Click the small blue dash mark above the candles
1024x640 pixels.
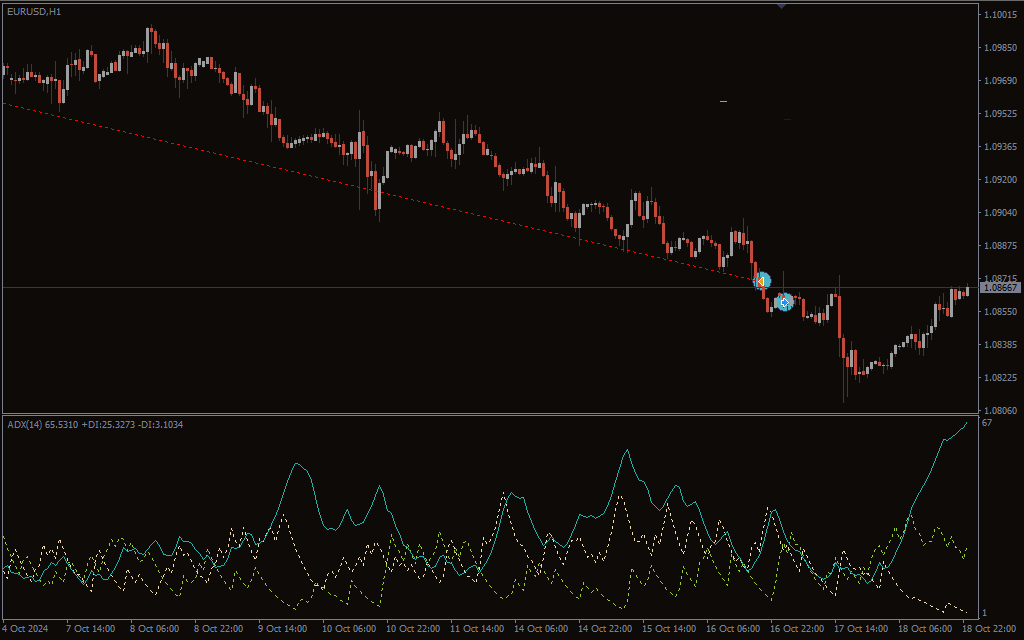(x=788, y=120)
